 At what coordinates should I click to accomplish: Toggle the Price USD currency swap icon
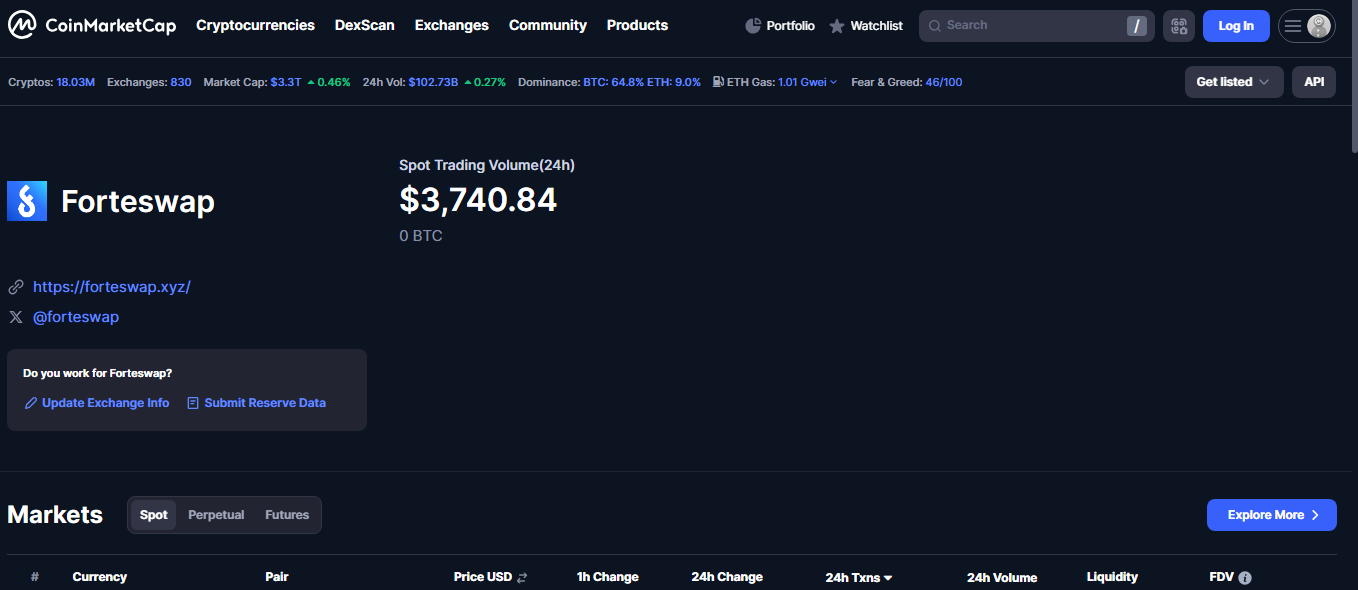click(522, 577)
